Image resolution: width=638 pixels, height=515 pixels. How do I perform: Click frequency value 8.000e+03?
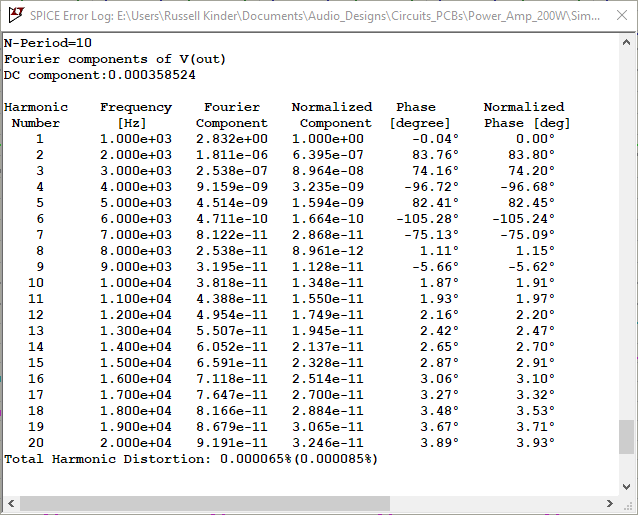(136, 251)
